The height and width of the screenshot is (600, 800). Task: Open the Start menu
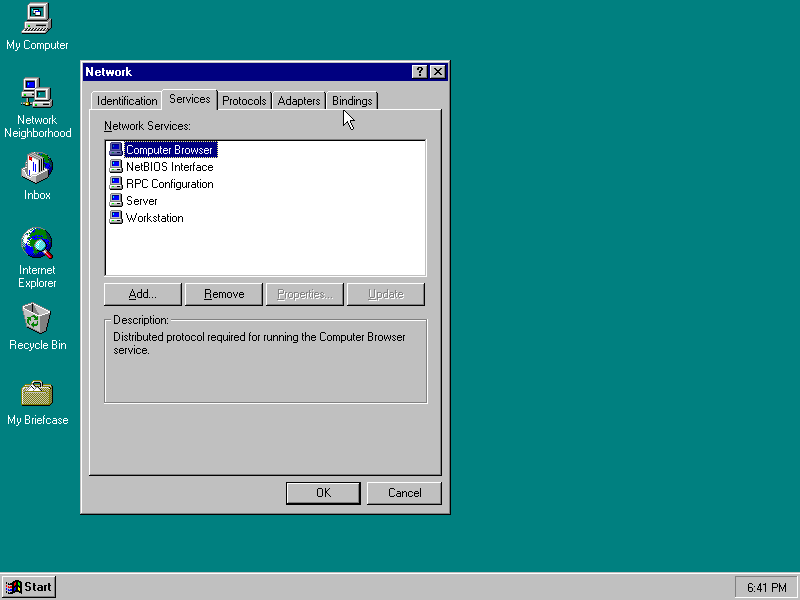[x=29, y=587]
